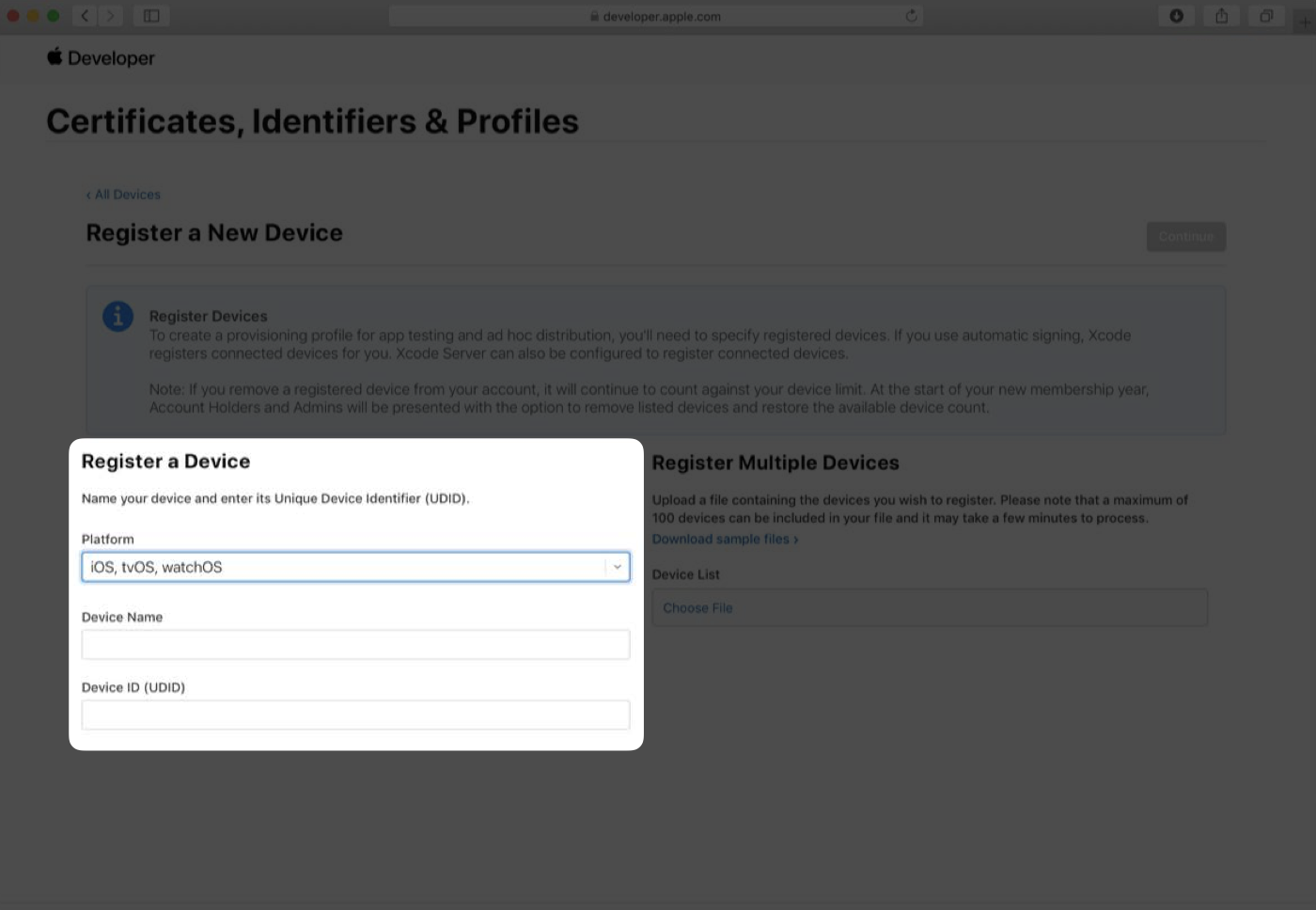1316x910 pixels.
Task: Show the tab overview icon
Action: pyautogui.click(x=1266, y=16)
